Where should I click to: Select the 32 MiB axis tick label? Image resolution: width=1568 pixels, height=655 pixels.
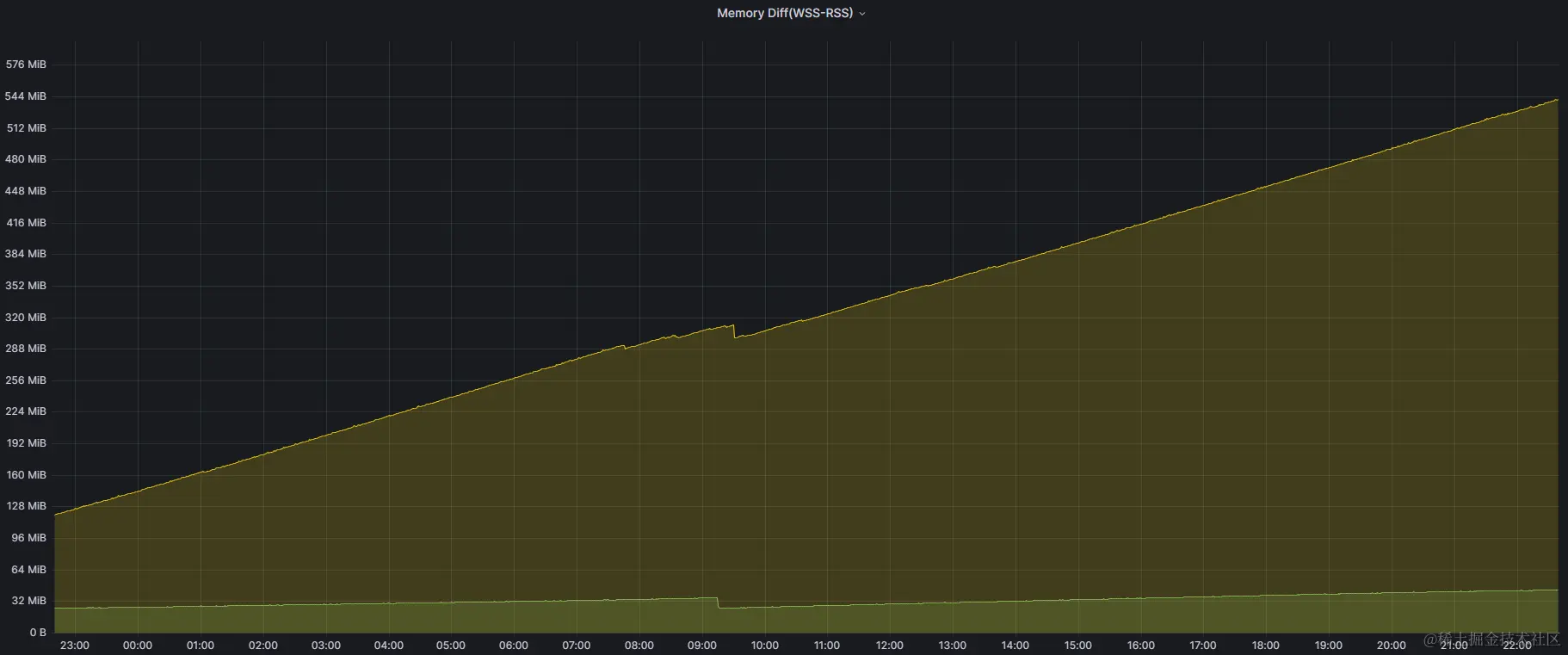tap(28, 601)
